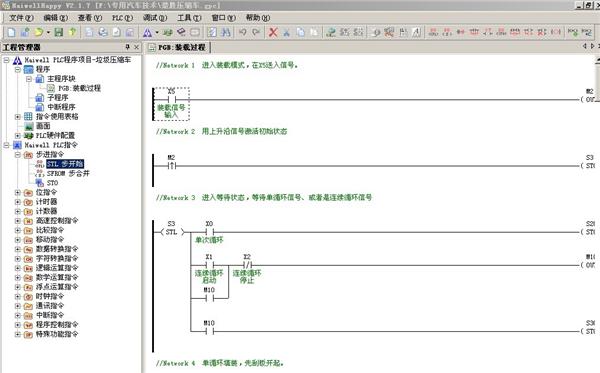This screenshot has width=600, height=373.
Task: Click the New file toolbar icon
Action: (x=11, y=33)
